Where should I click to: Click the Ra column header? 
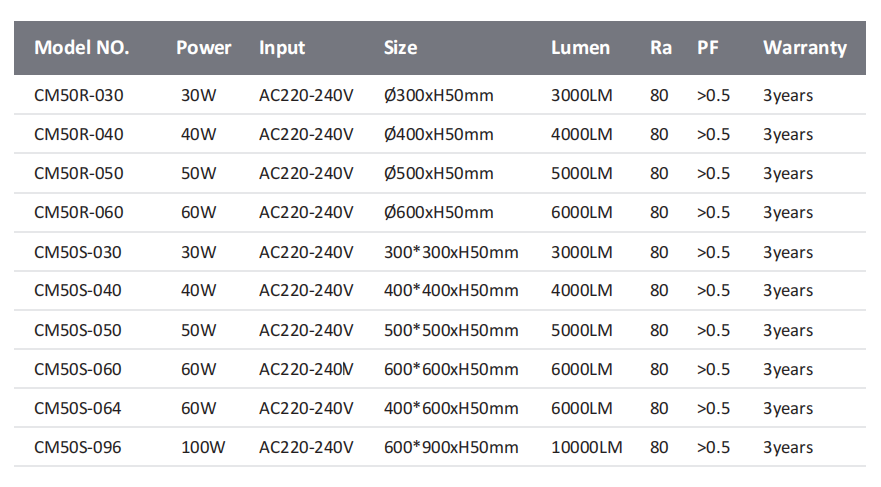coord(660,48)
